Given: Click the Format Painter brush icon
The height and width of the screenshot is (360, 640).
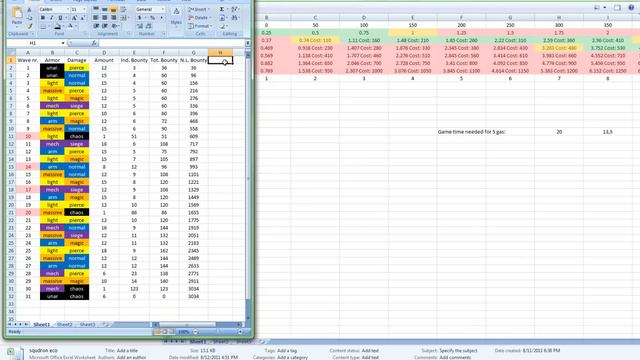Looking at the screenshot, I should tap(29, 26).
